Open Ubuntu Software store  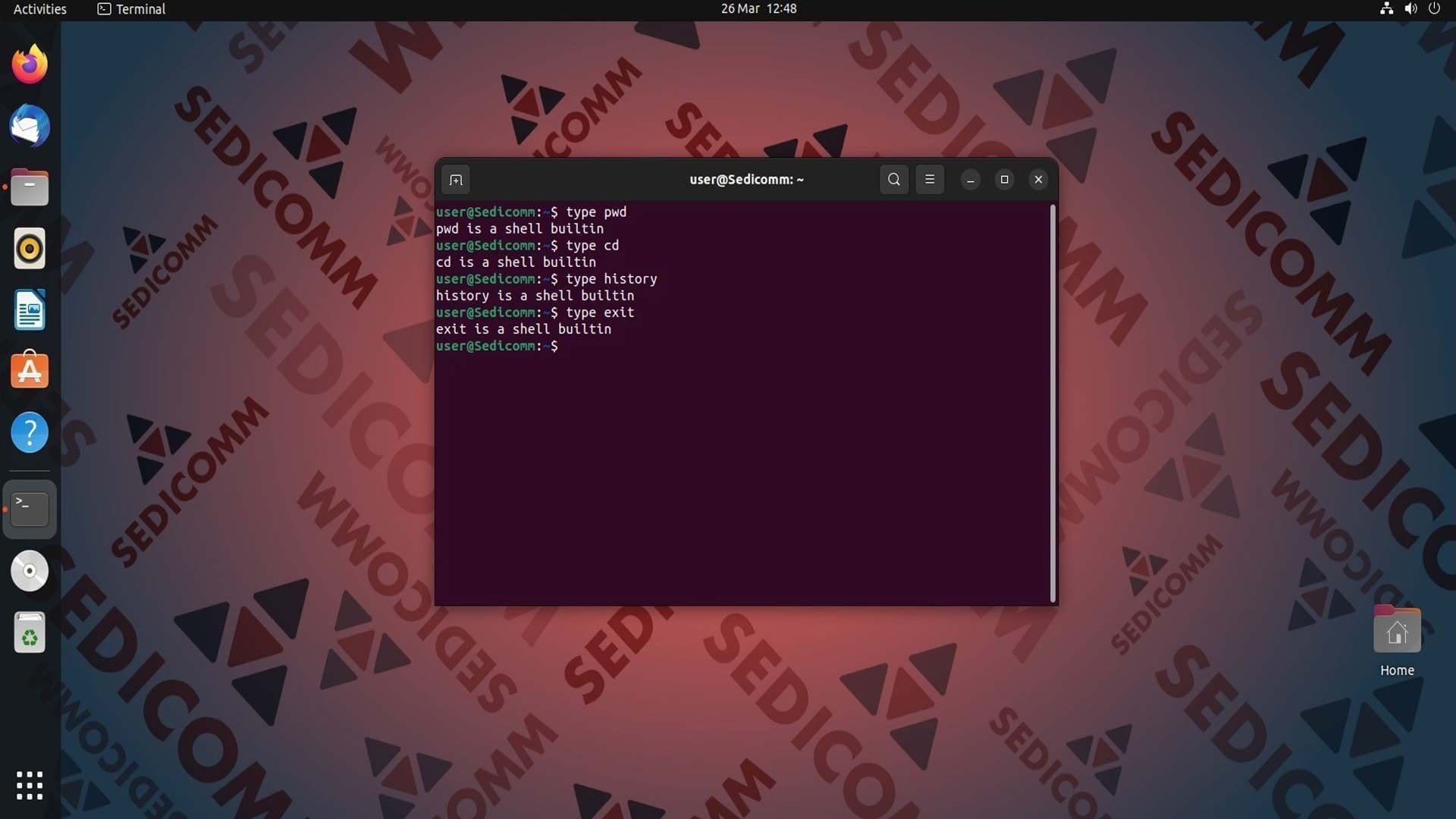[30, 371]
